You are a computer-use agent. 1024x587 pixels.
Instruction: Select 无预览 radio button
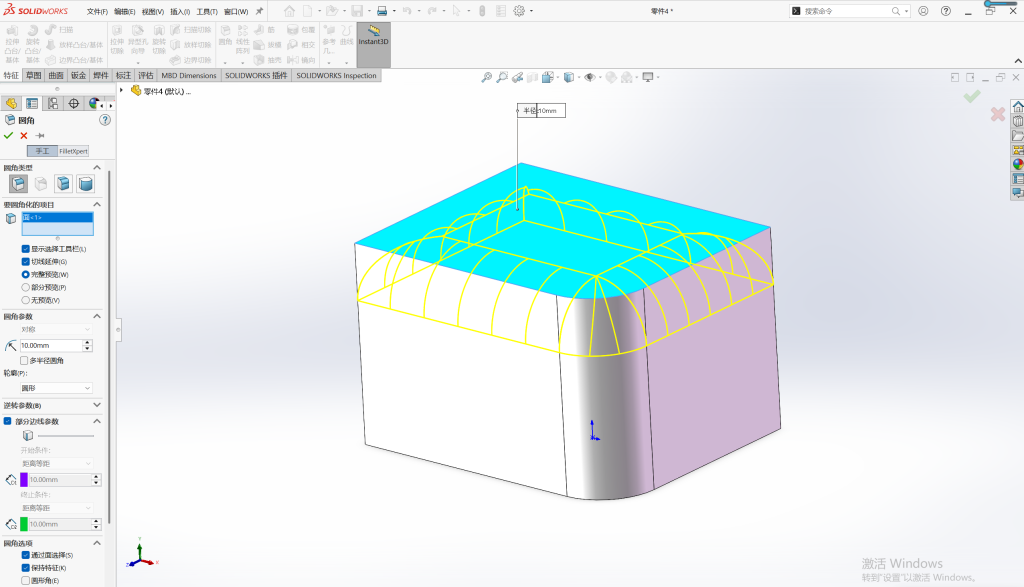point(25,300)
